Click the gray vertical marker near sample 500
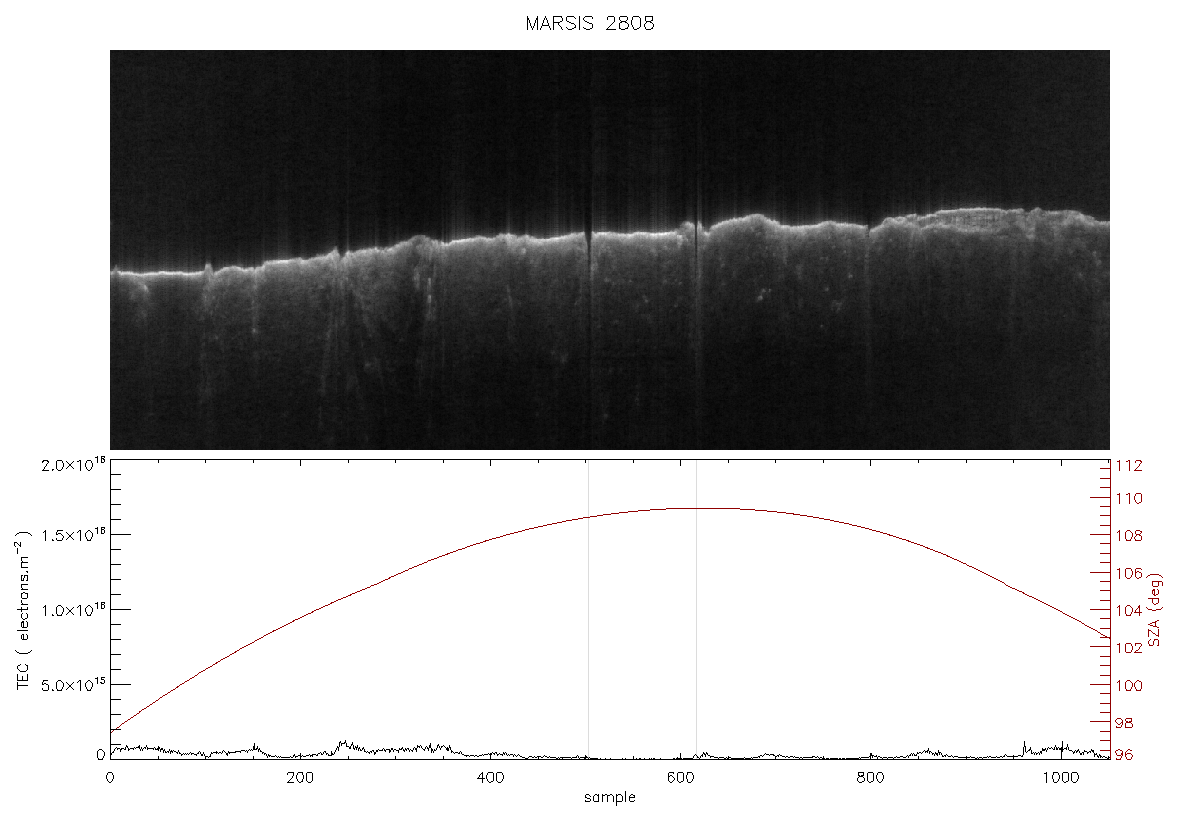Image resolution: width=1180 pixels, height=830 pixels. 588,610
